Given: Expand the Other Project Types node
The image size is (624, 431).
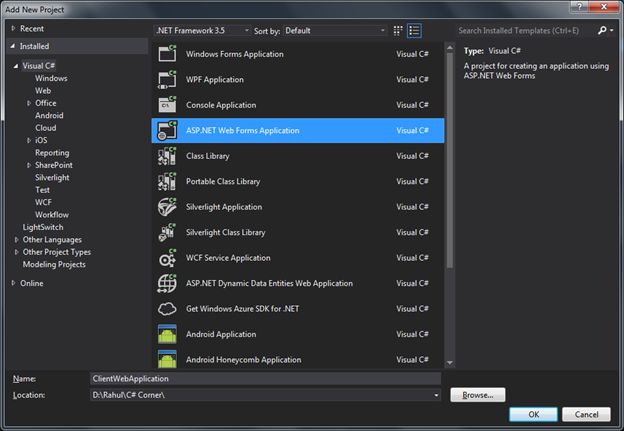Looking at the screenshot, I should [16, 252].
